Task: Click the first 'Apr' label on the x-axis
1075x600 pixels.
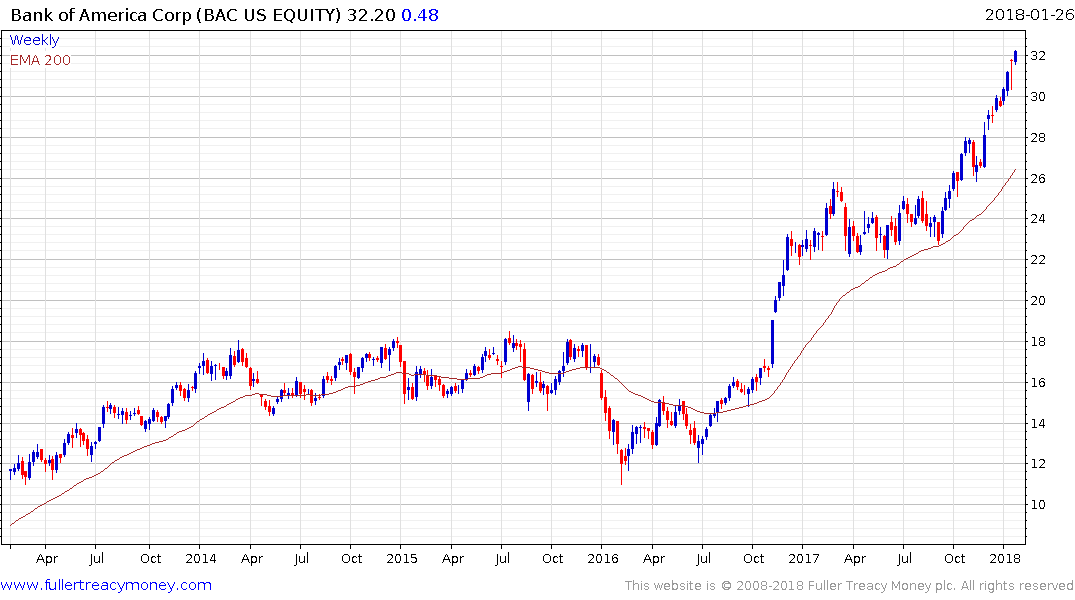Action: click(47, 559)
